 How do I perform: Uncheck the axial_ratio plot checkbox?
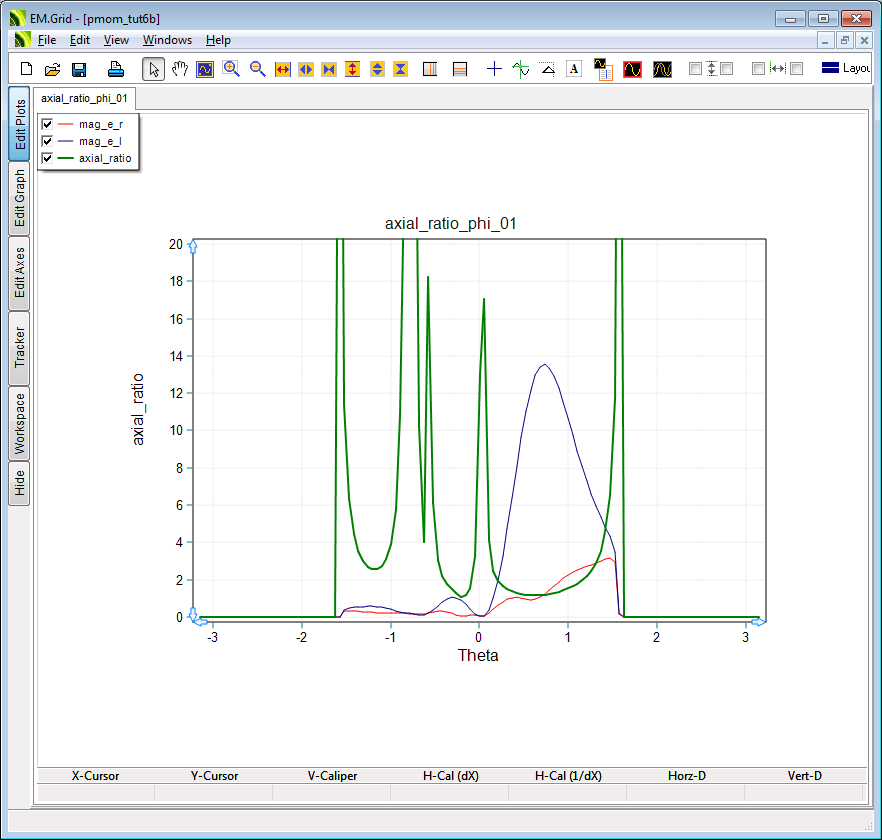click(x=46, y=158)
